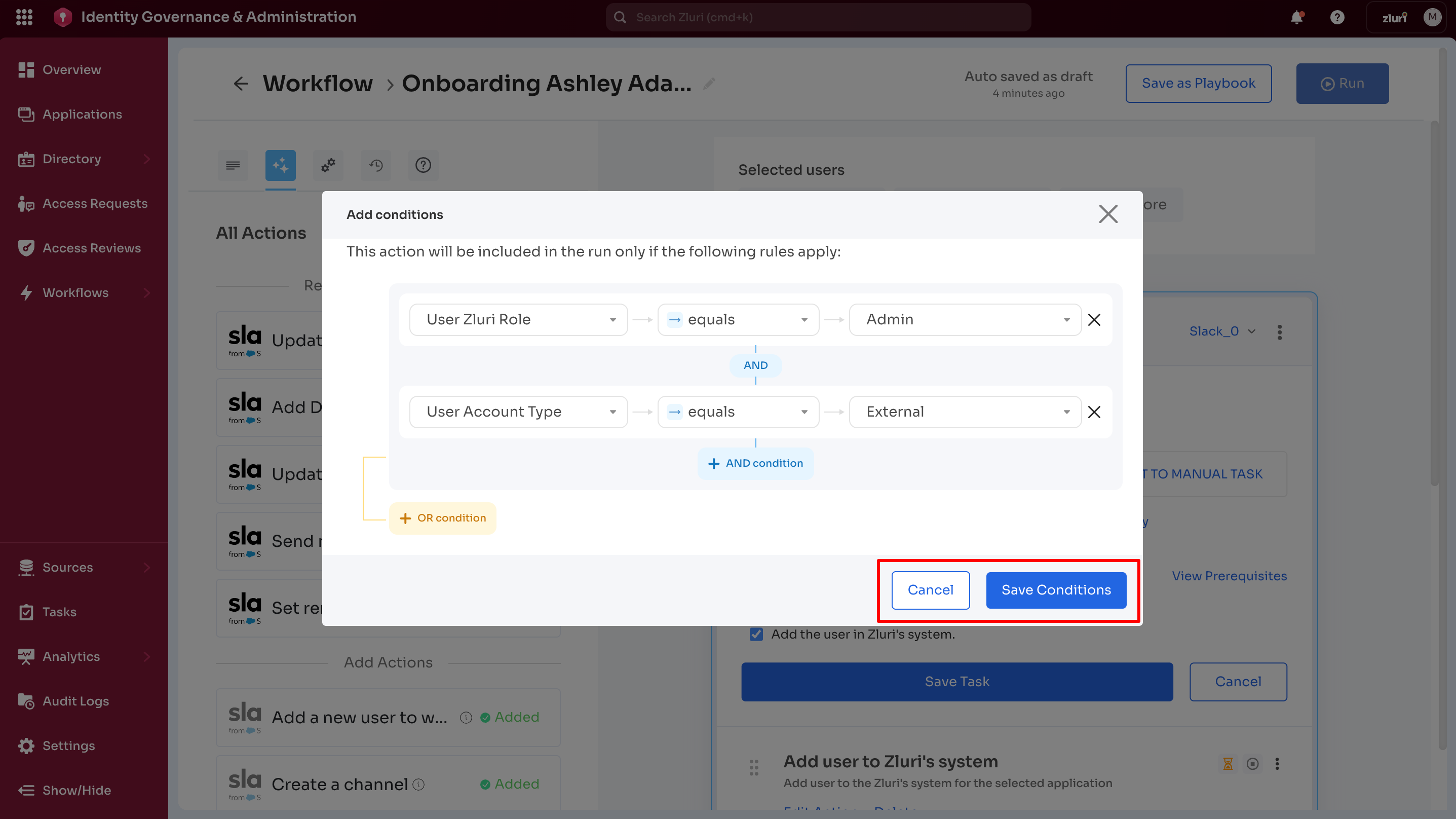Screen dimensions: 1456x819
Task: Click the edit pencil next to workflow name
Action: pyautogui.click(x=709, y=84)
